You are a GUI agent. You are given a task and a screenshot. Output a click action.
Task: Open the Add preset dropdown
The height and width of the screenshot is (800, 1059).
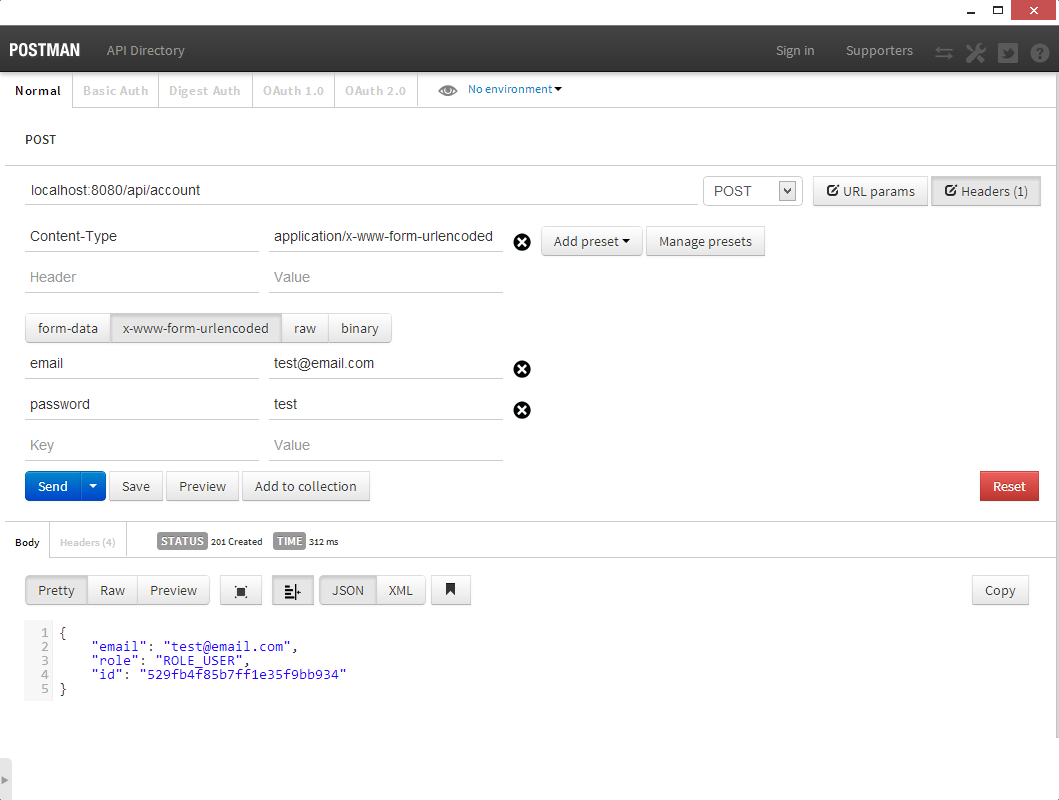pyautogui.click(x=592, y=242)
